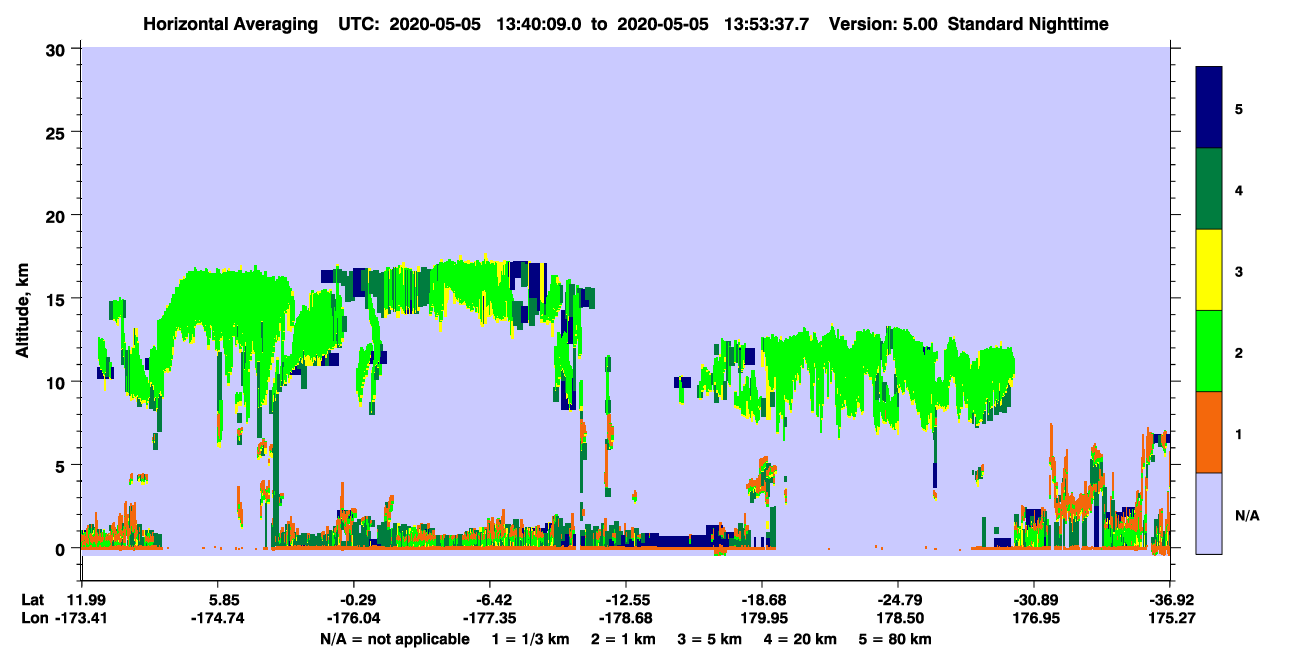Viewport: 1300px width, 667px height.
Task: Click the end time '13:53:37.7' in title
Action: pyautogui.click(x=769, y=23)
